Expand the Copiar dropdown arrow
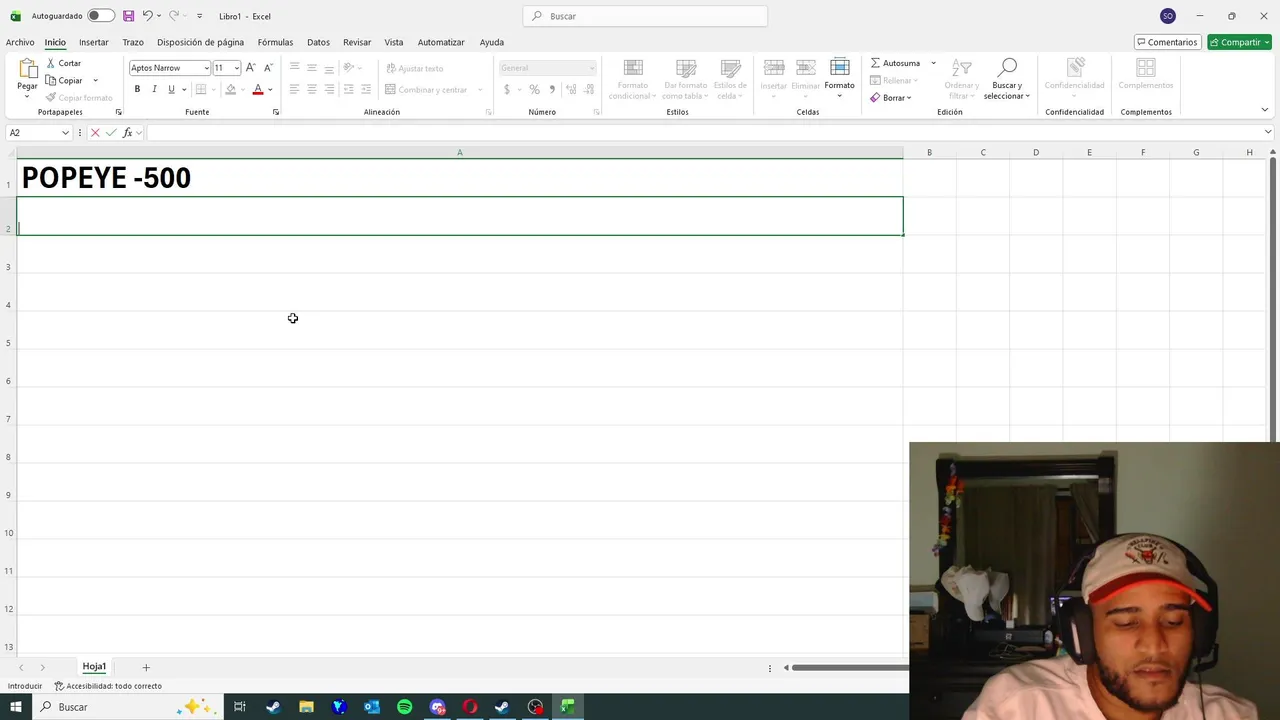 (x=96, y=81)
